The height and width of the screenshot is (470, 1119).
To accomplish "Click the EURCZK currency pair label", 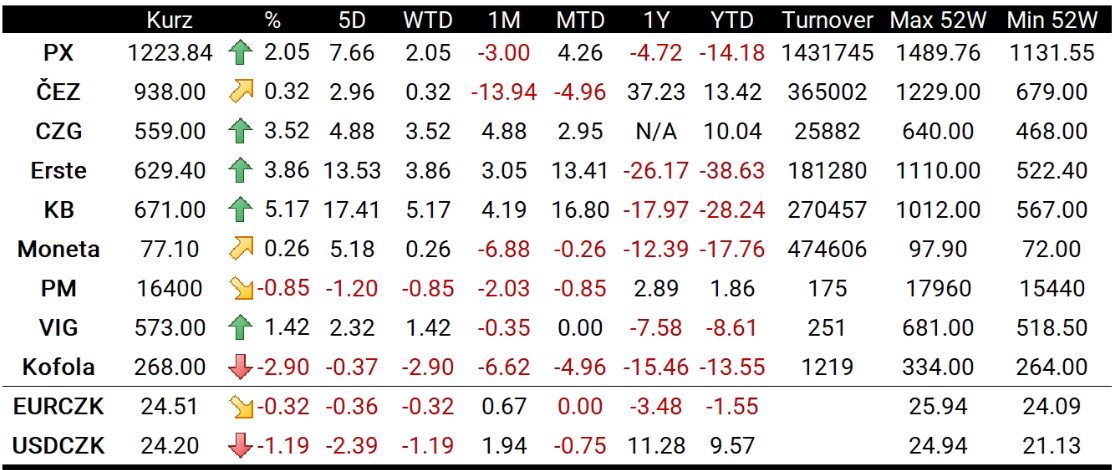I will (59, 407).
